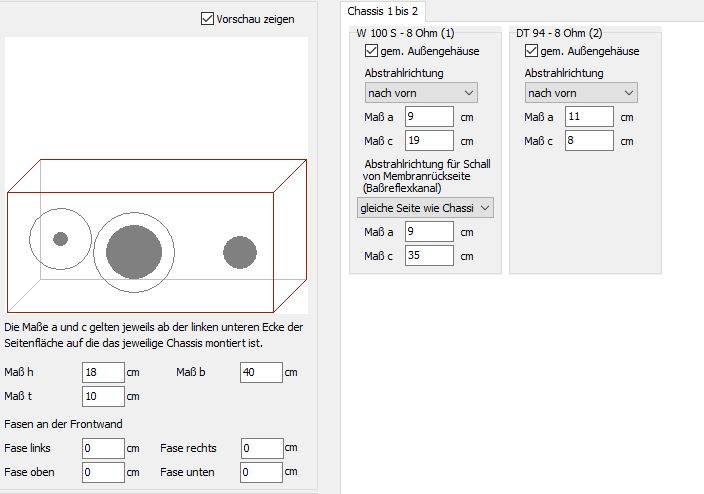Screen dimensions: 704x494
Task: Click the Fase links input field
Action: click(103, 448)
